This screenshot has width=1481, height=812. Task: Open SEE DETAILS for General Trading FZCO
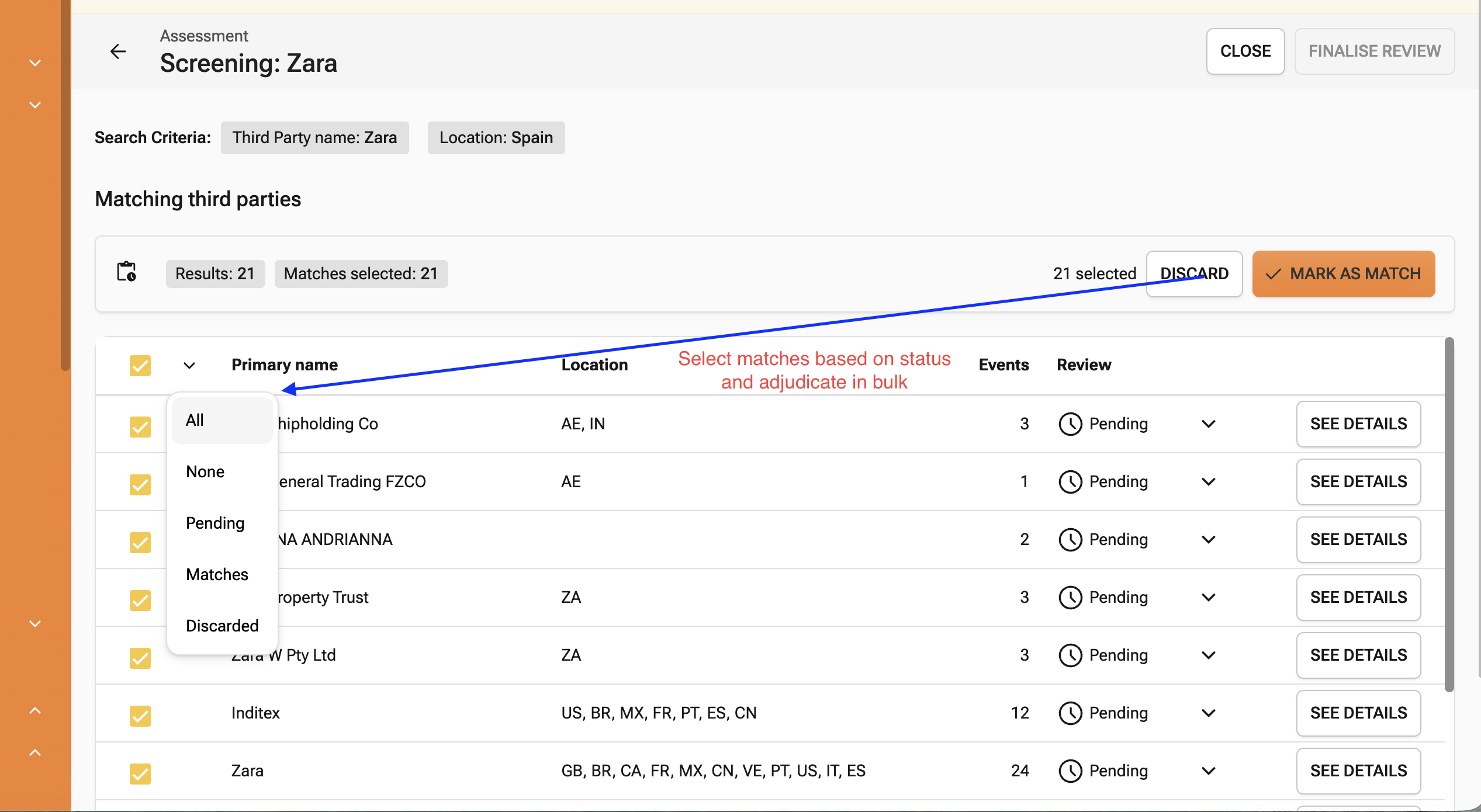tap(1358, 482)
